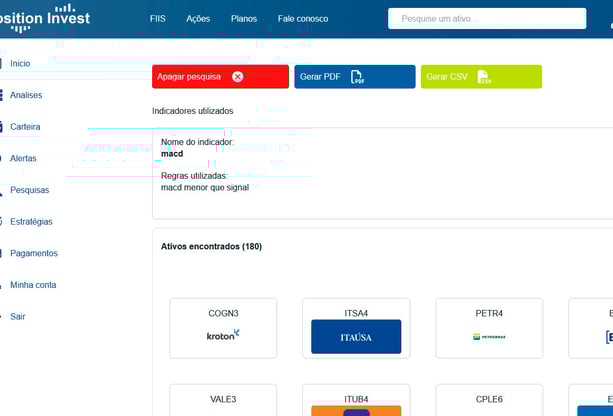Focus the 'Pesquise um ativo' search field
The height and width of the screenshot is (416, 613).
pos(487,18)
